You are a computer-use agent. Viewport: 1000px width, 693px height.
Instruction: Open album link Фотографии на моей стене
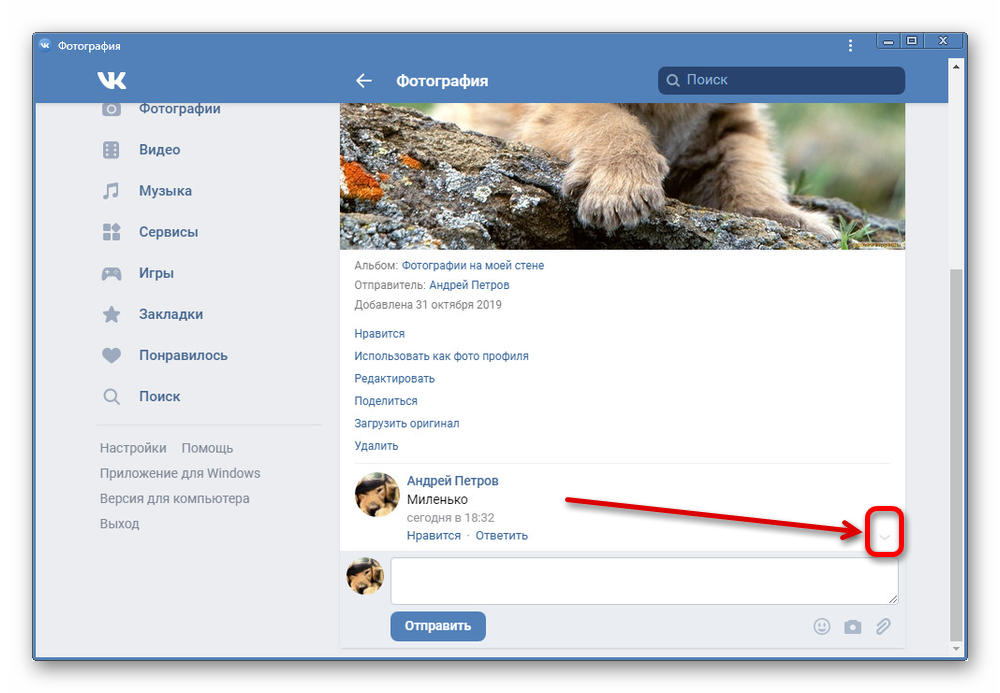click(473, 265)
